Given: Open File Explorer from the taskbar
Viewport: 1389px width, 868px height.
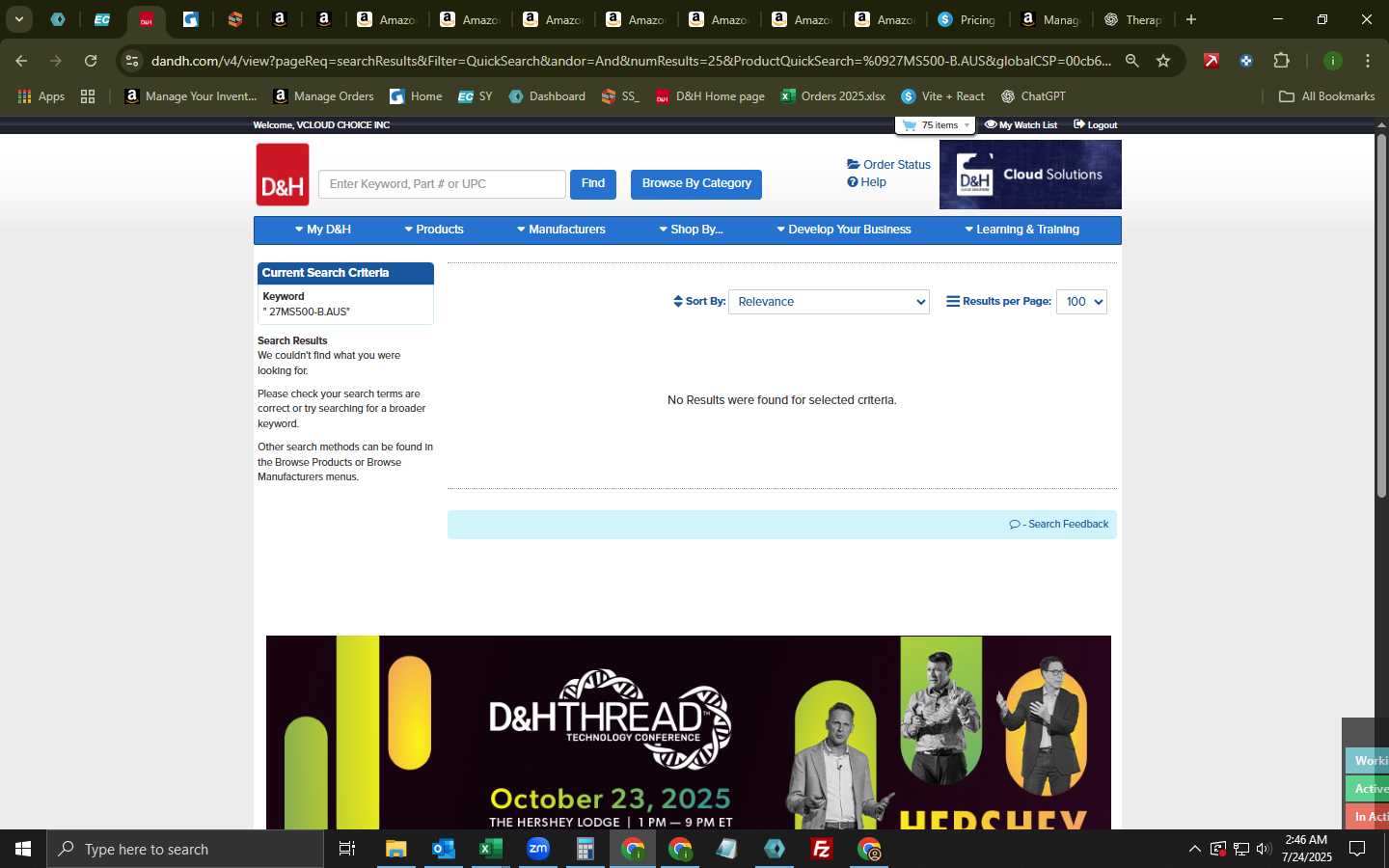Looking at the screenshot, I should pyautogui.click(x=396, y=849).
